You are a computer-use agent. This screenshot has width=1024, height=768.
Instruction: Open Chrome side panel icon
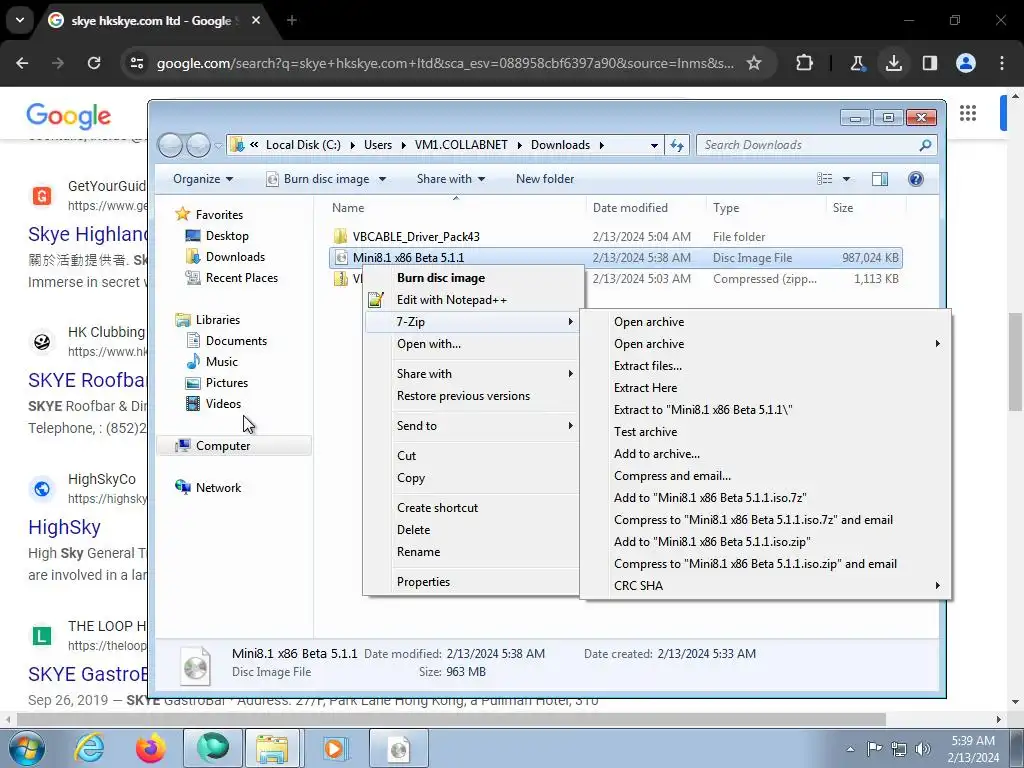[930, 63]
